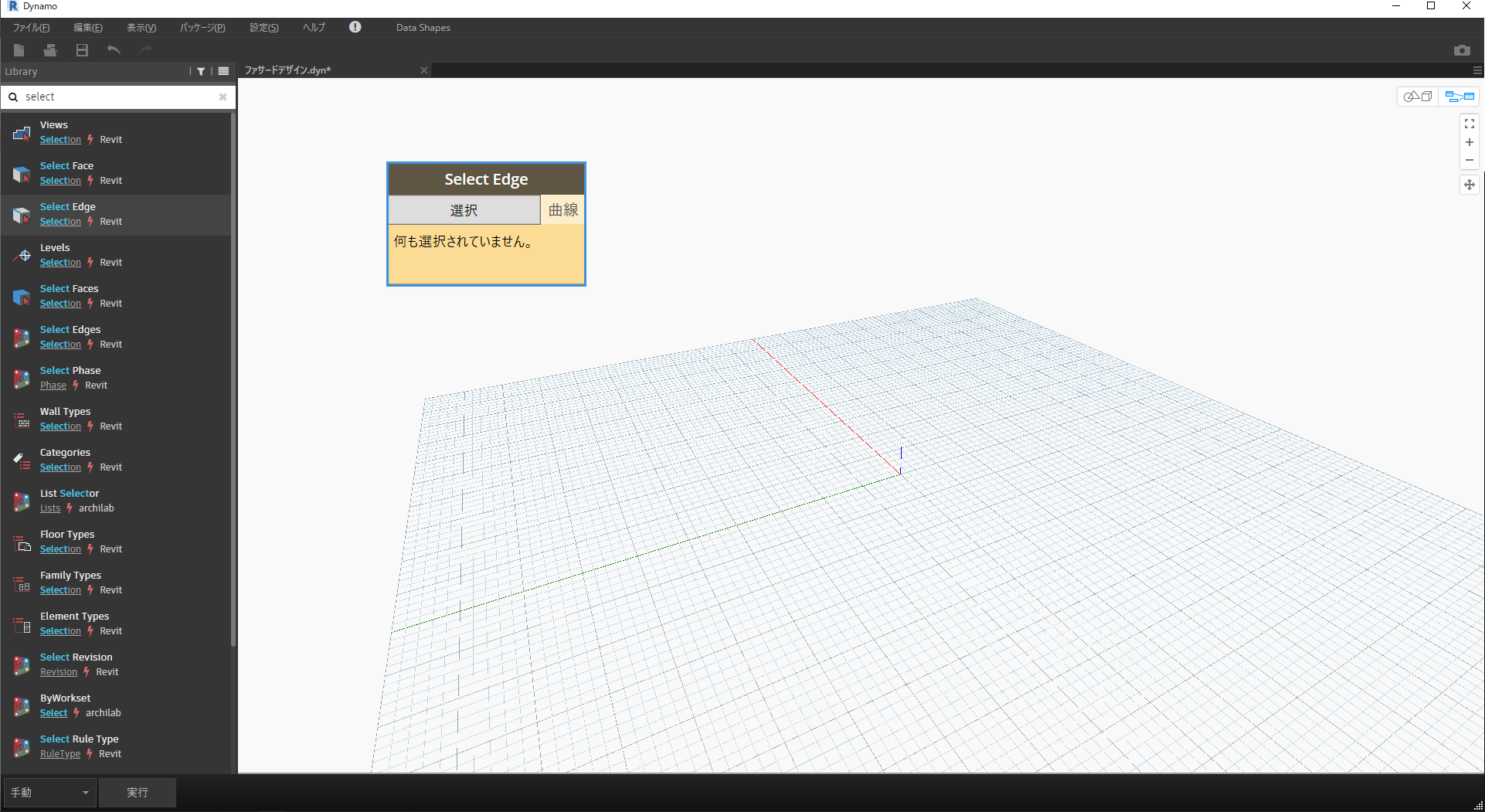Click the Select Faces node icon

(x=22, y=297)
